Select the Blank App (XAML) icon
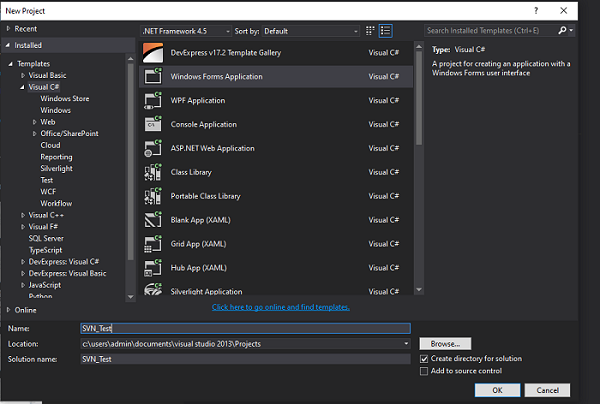 [153, 220]
